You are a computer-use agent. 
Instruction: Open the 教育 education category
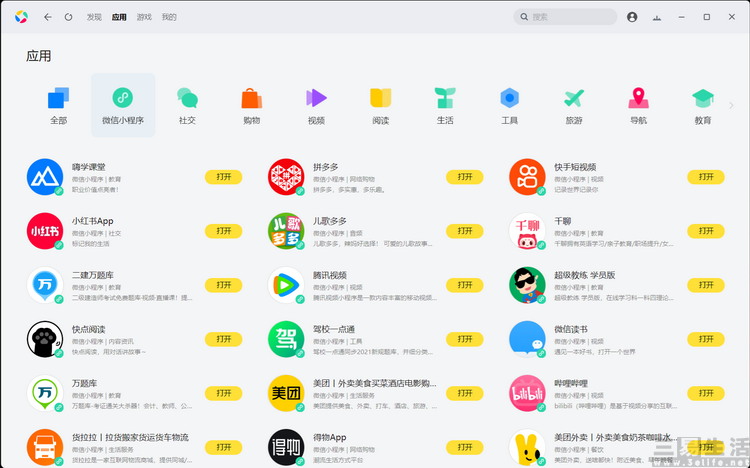point(703,98)
